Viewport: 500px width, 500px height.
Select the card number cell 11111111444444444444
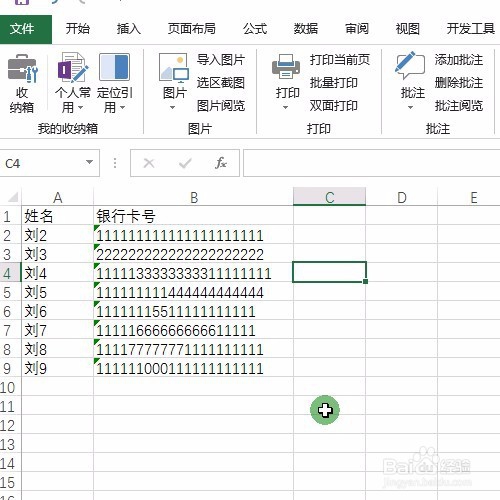(194, 292)
